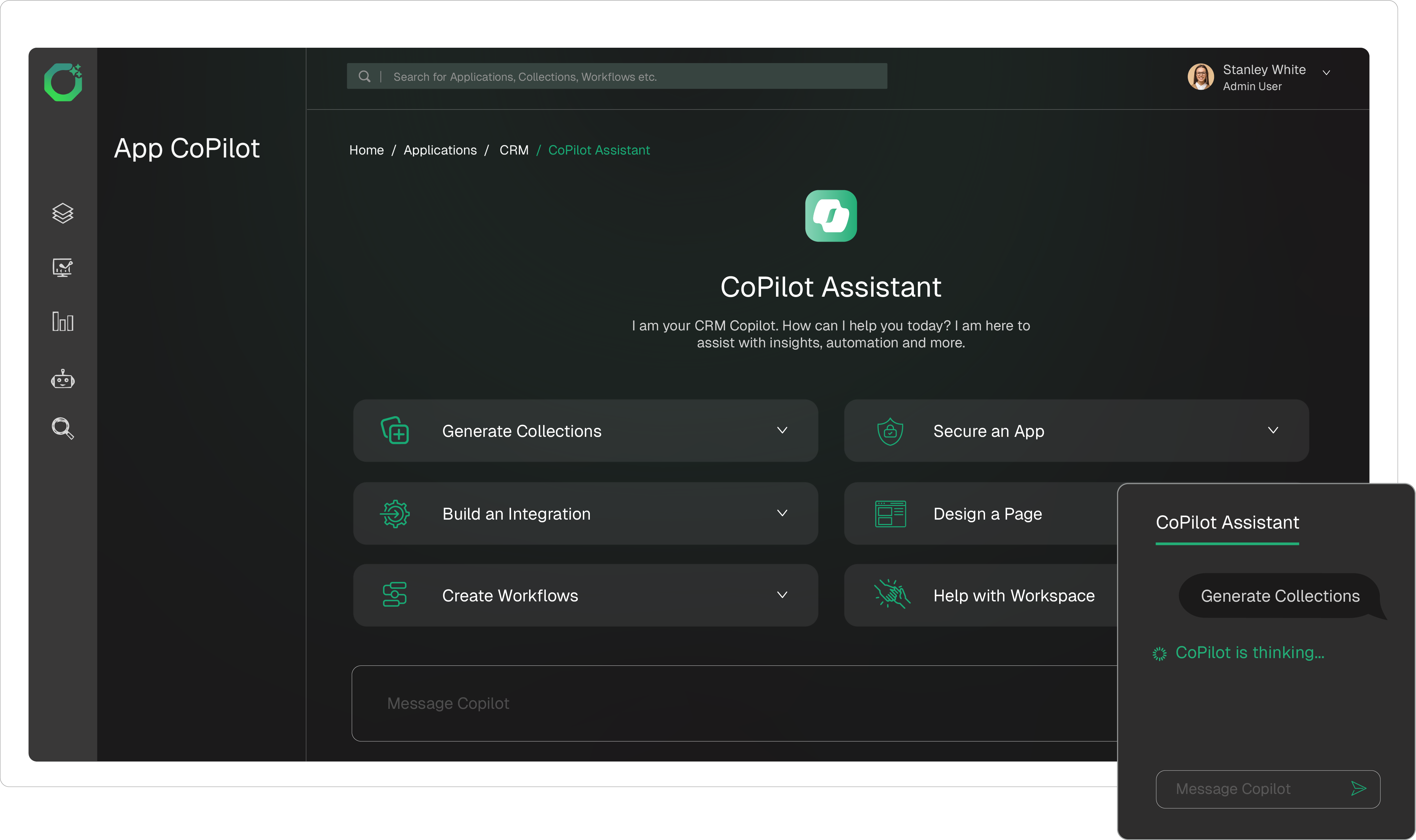Open the robot assistant sidebar icon
The image size is (1416, 840).
click(63, 379)
